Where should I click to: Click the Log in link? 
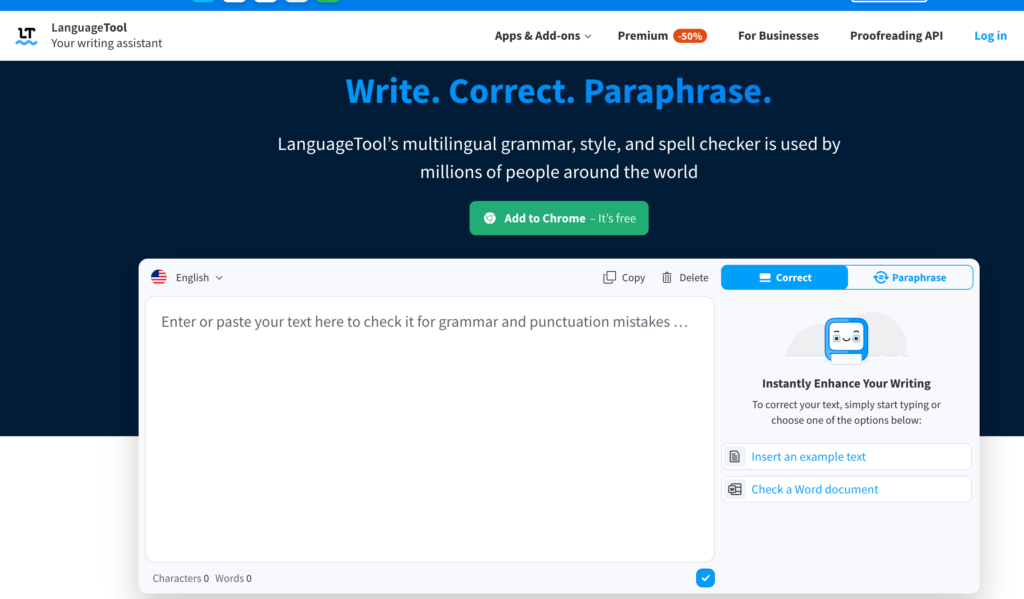(x=990, y=35)
